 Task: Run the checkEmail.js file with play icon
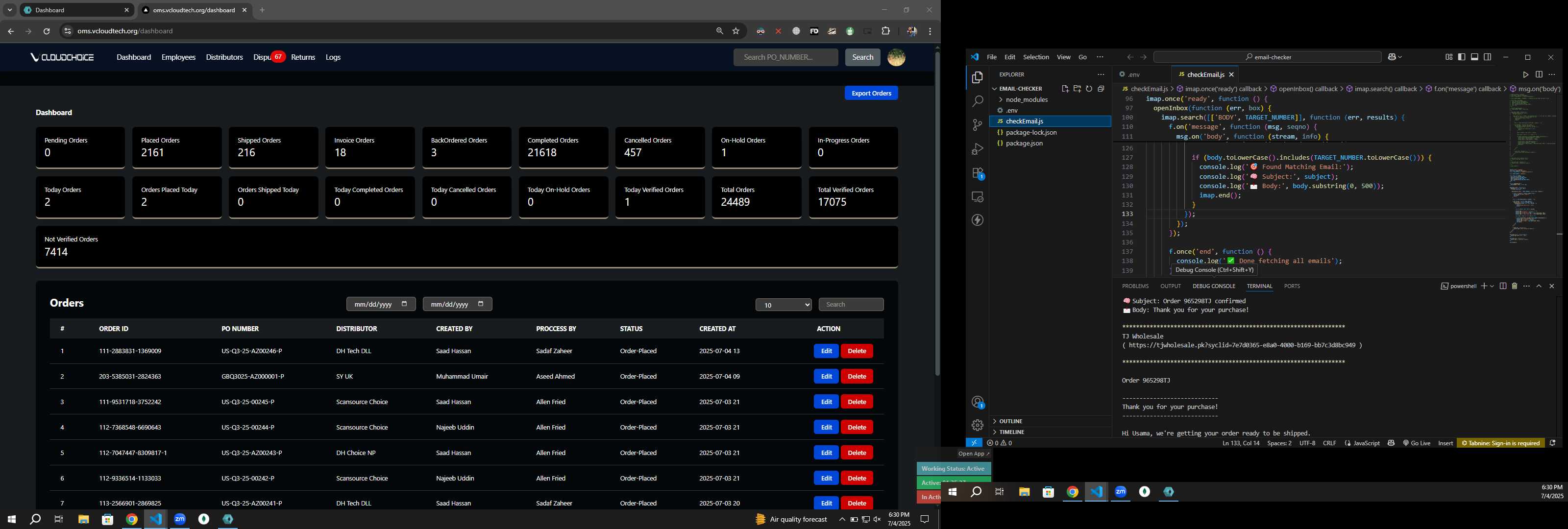(x=1525, y=74)
